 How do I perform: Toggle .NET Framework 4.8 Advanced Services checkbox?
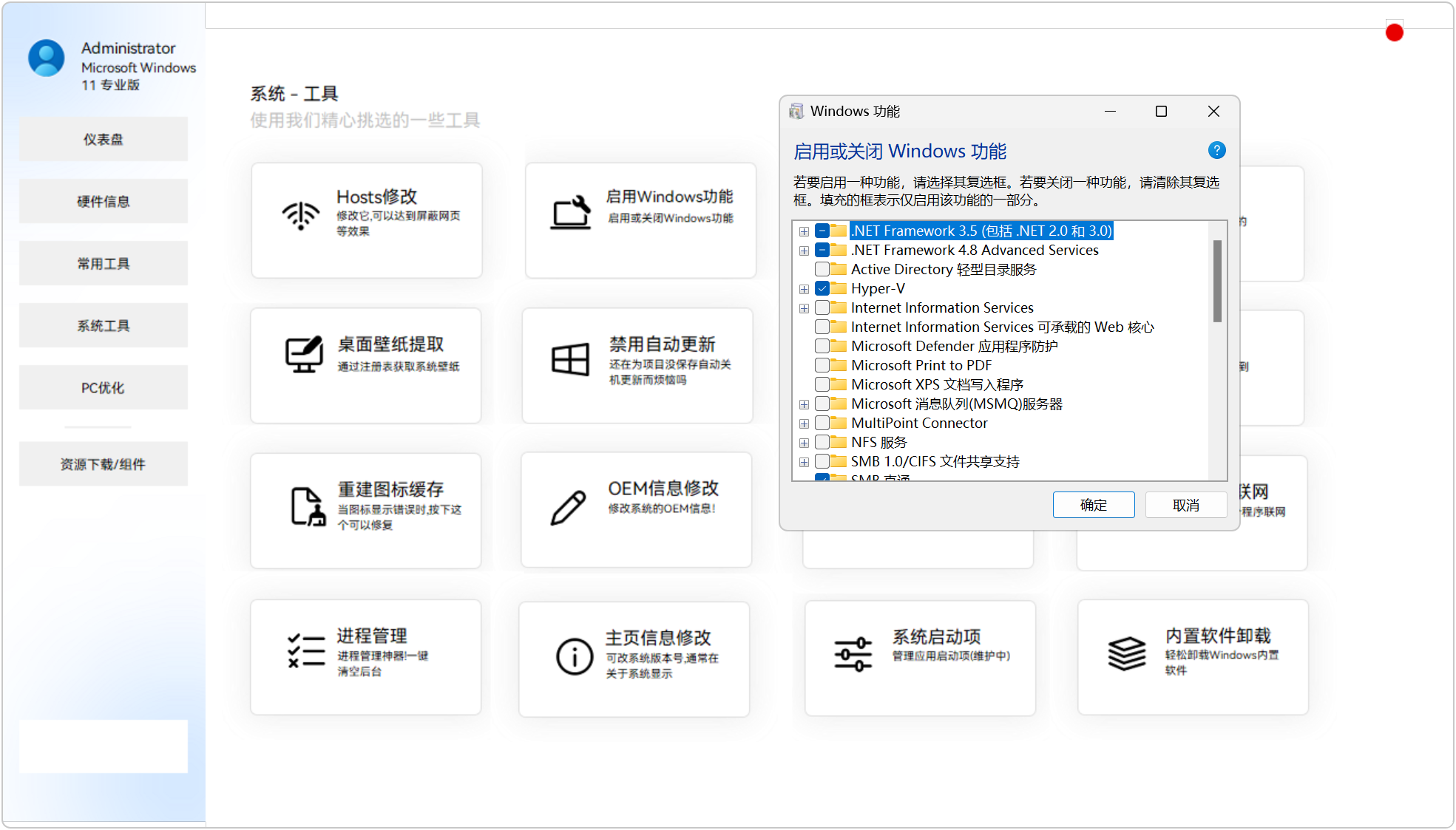click(x=822, y=250)
